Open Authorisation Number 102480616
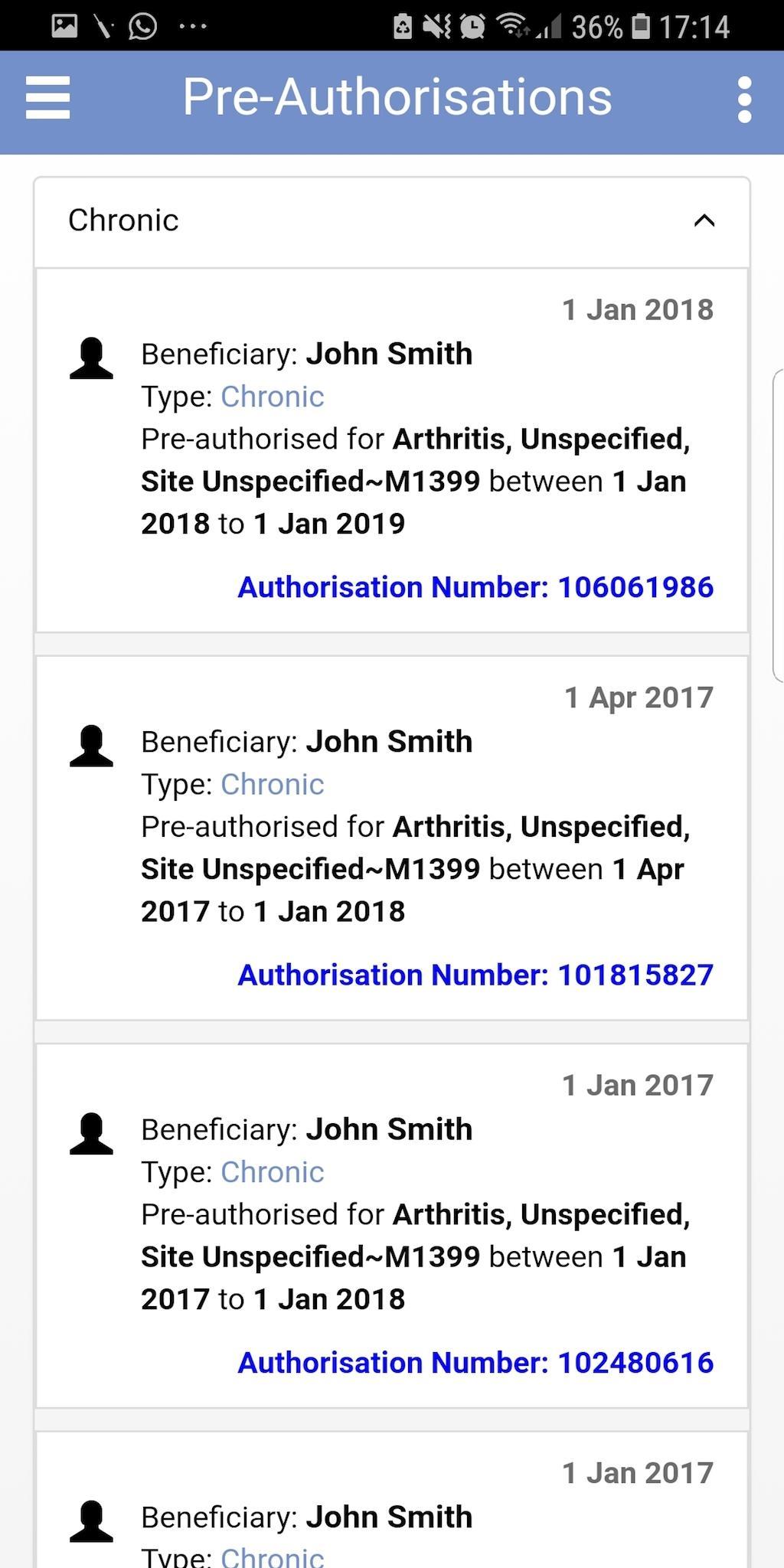784x1568 pixels. (475, 1362)
